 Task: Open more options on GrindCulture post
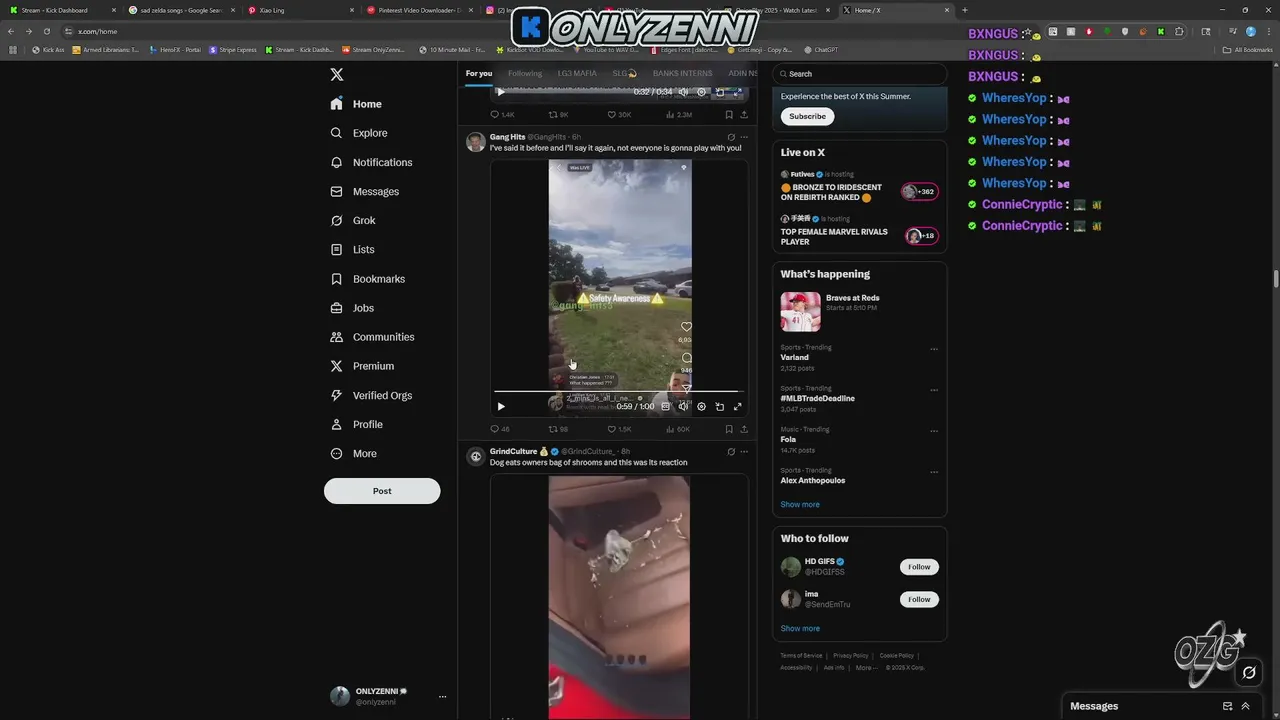[x=744, y=452]
